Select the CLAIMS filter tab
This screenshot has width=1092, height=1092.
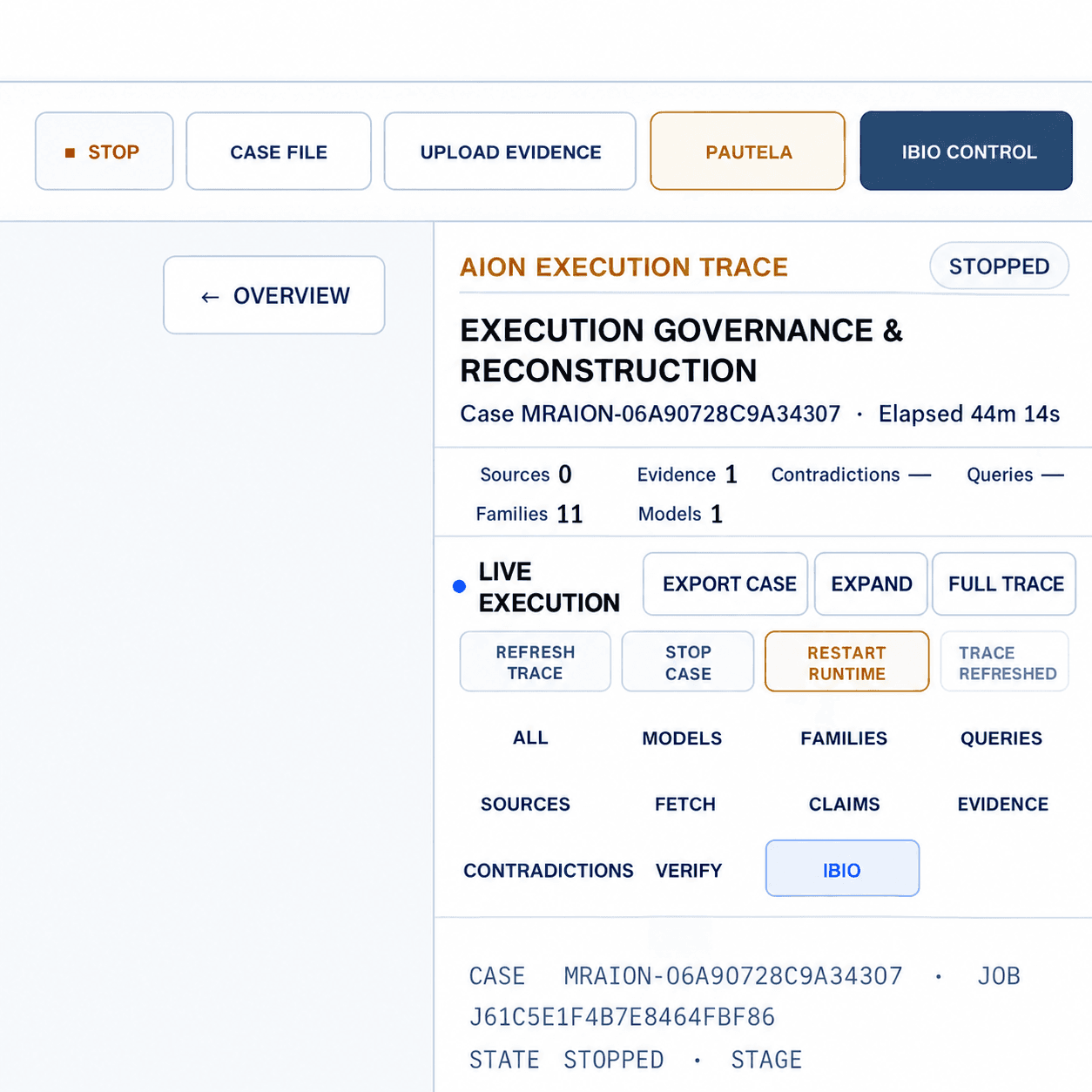(x=844, y=804)
